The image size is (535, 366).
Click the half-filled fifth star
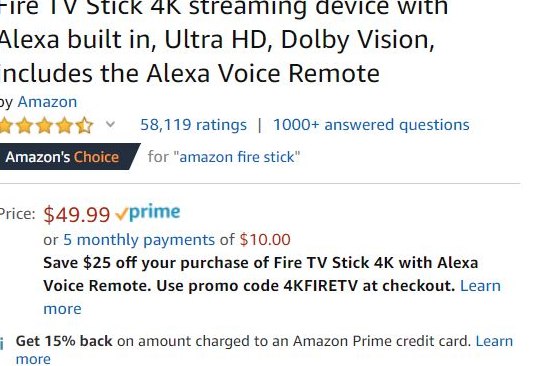(85, 125)
